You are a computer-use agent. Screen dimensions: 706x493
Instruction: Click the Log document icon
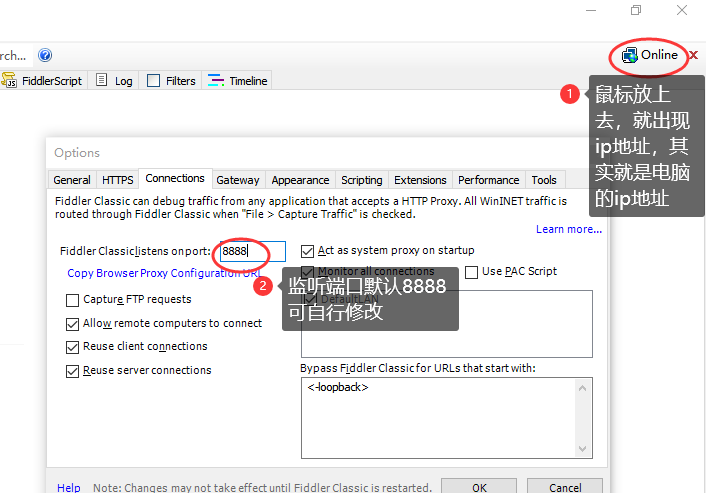tap(101, 80)
